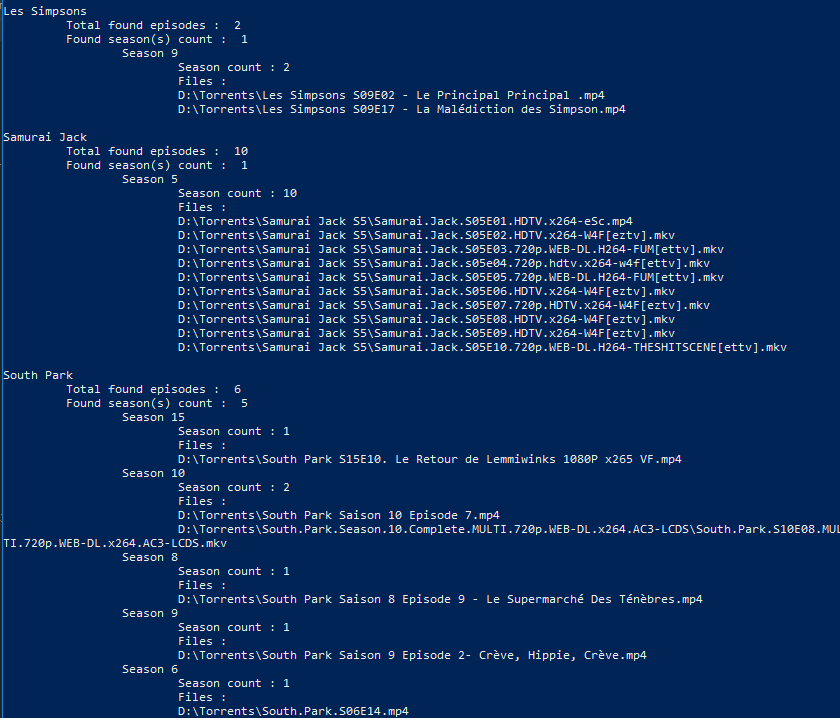
Task: Click 'Total found episodes : 6' line
Action: point(153,390)
